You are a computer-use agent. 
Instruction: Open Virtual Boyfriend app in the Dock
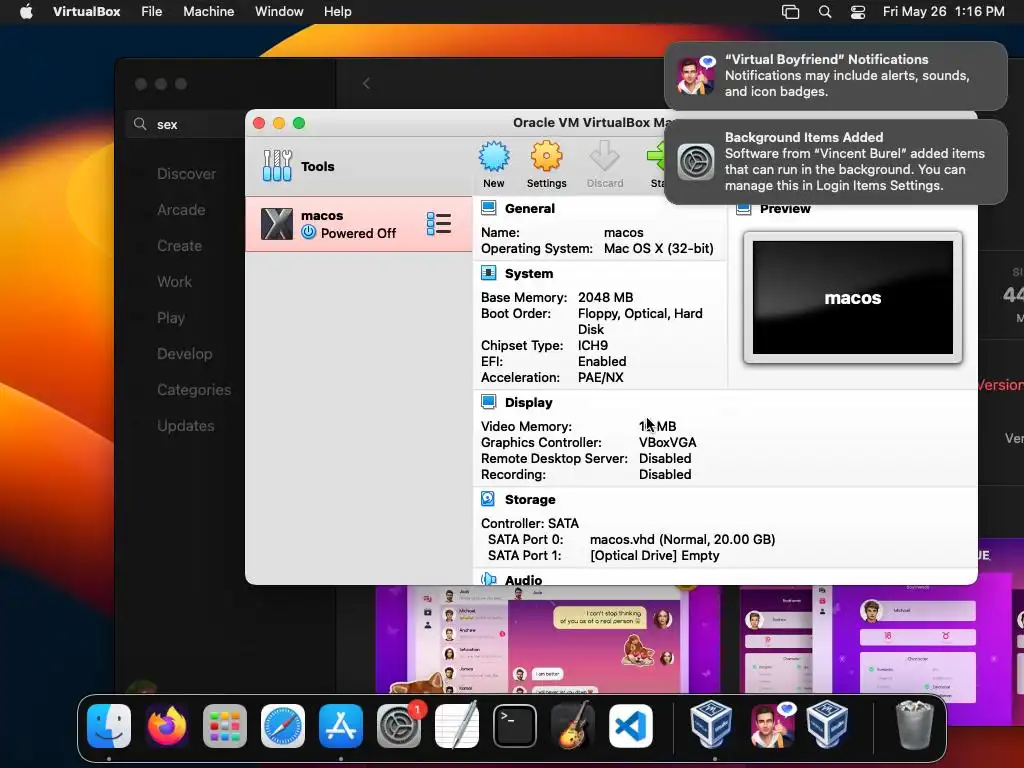[x=773, y=726]
